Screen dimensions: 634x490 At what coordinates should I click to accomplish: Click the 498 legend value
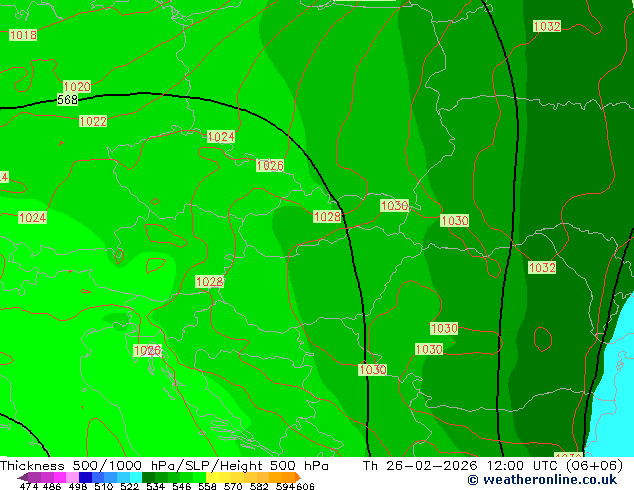click(x=78, y=486)
